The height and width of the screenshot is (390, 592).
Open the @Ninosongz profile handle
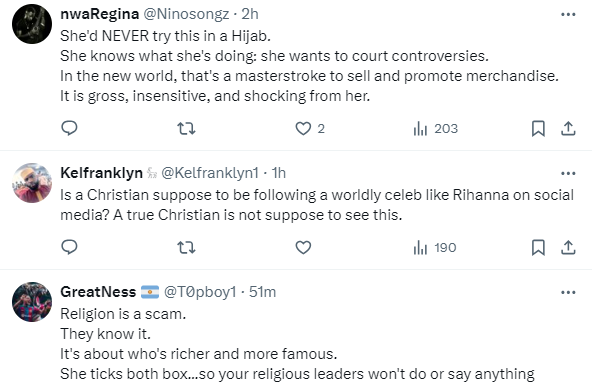[x=186, y=14]
